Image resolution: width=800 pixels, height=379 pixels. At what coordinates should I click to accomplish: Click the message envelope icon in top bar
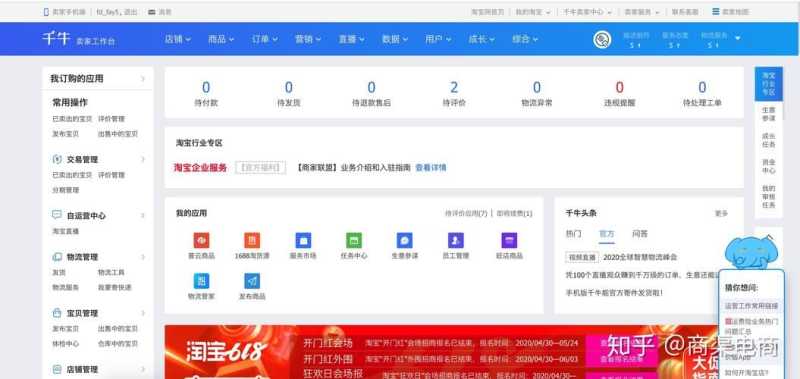(152, 12)
